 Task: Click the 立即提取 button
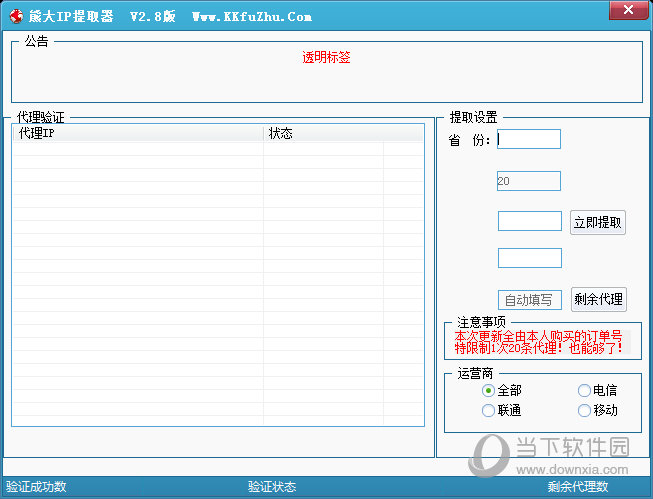coord(598,222)
